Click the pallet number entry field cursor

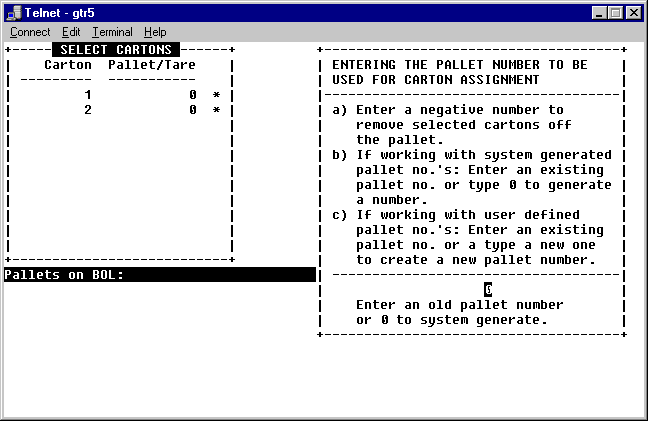tap(488, 289)
